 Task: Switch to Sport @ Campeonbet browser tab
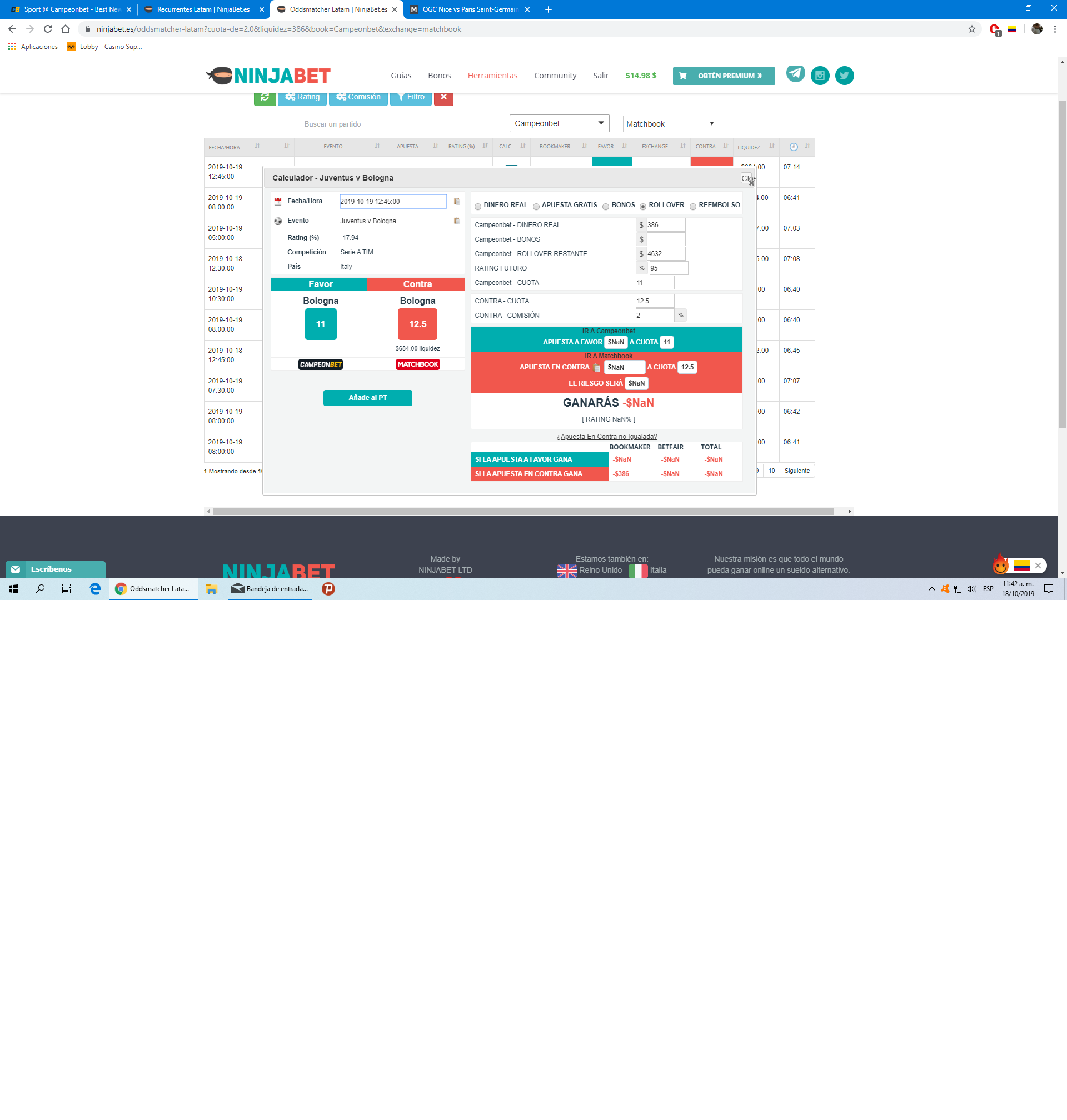(70, 9)
